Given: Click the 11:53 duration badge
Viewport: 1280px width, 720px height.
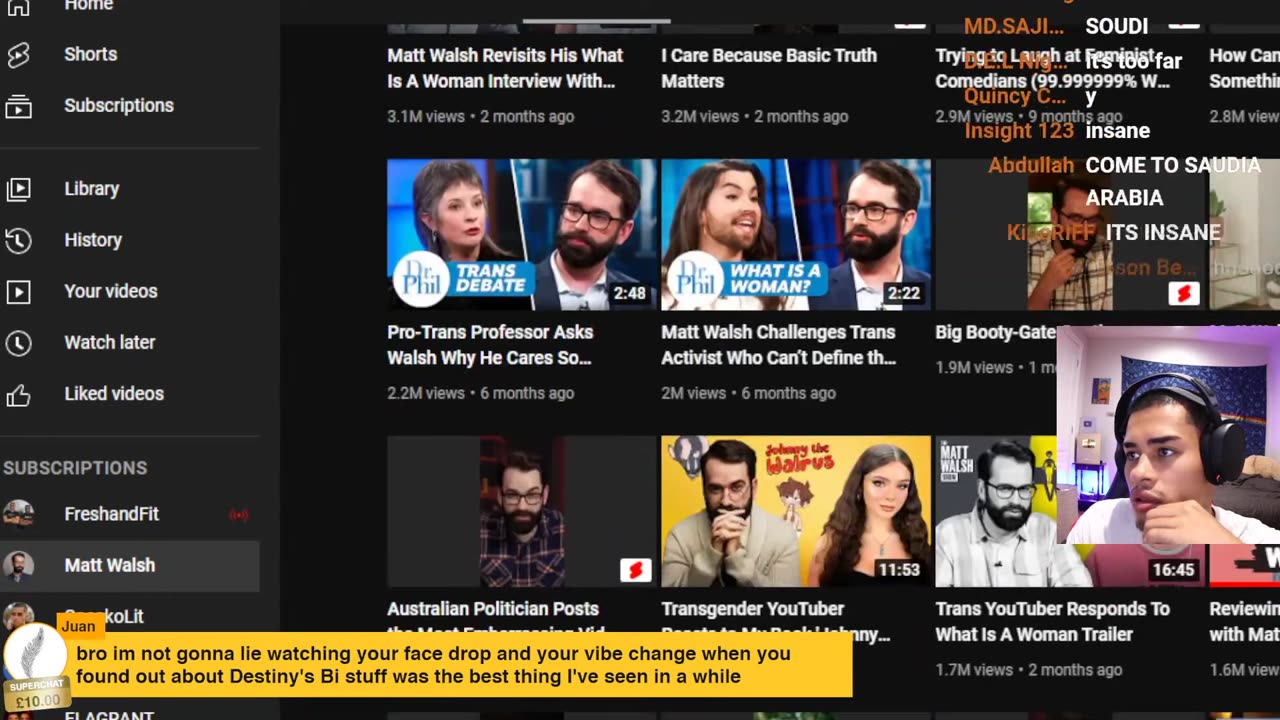Looking at the screenshot, I should click(x=899, y=570).
